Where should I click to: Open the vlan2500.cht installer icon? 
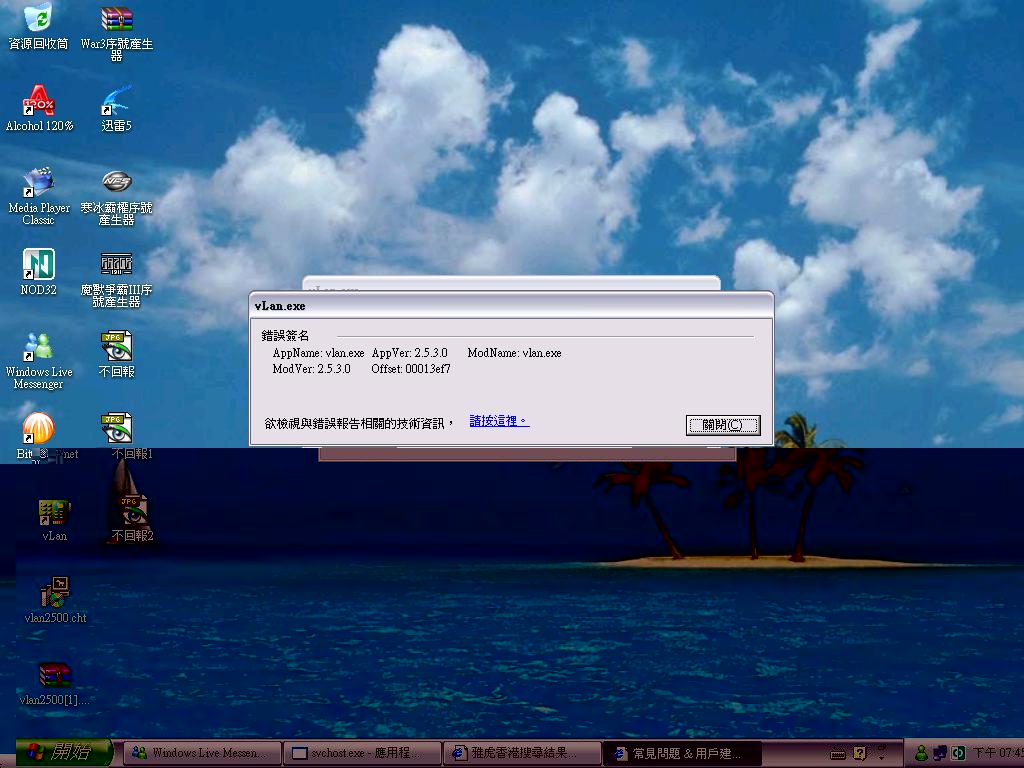[54, 594]
